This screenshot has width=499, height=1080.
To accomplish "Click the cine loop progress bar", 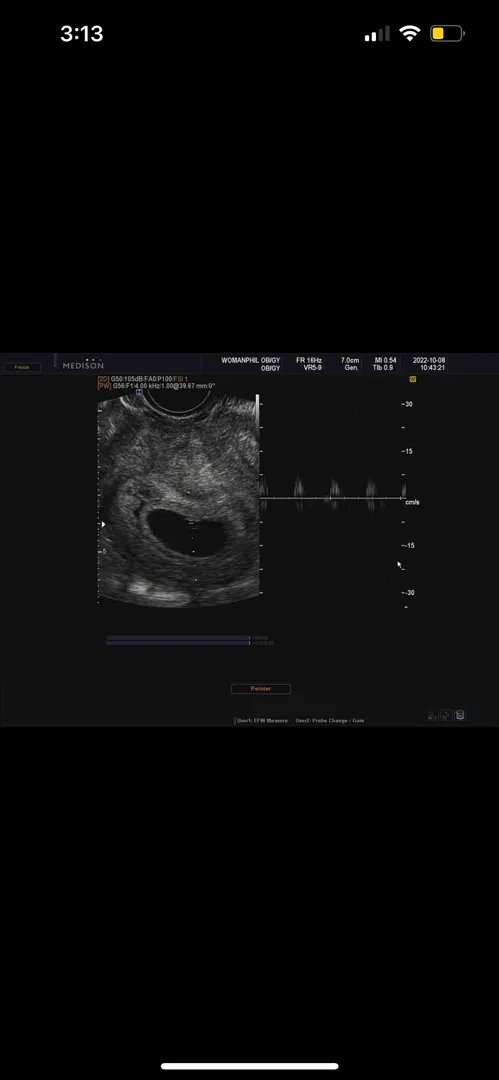I will 178,640.
